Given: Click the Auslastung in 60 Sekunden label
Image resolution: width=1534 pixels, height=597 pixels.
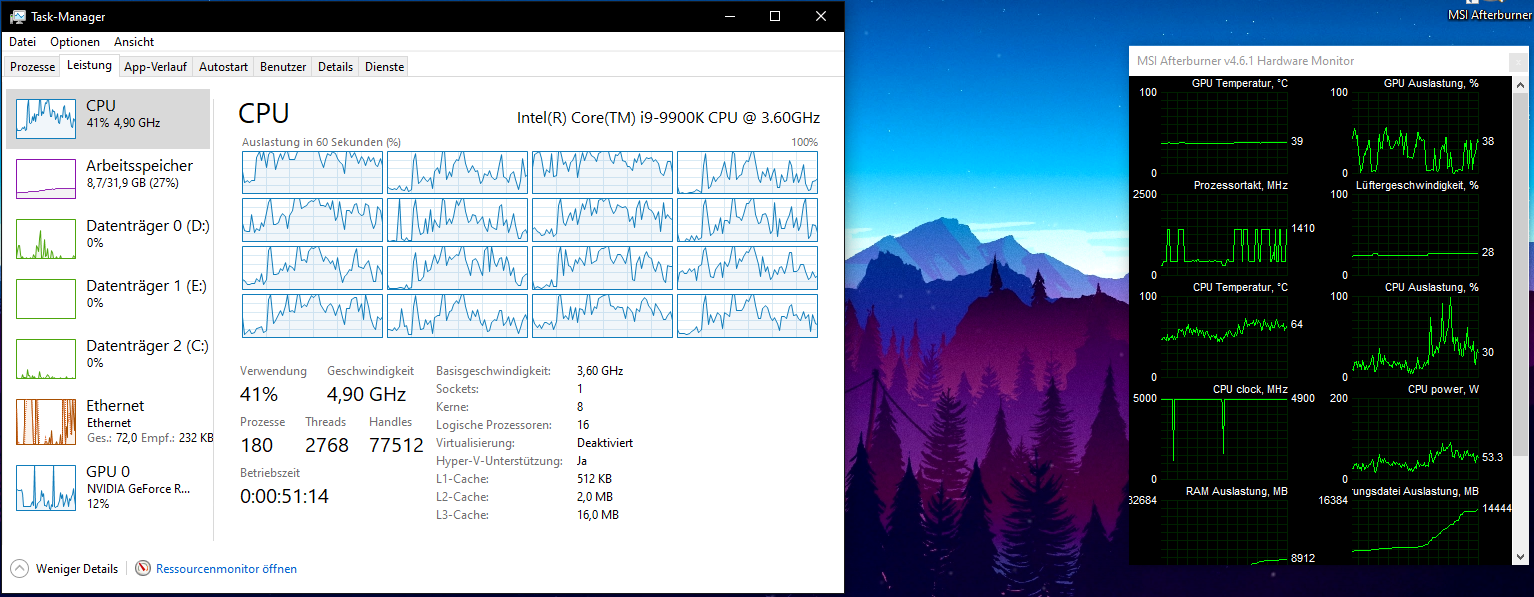Looking at the screenshot, I should (x=321, y=142).
